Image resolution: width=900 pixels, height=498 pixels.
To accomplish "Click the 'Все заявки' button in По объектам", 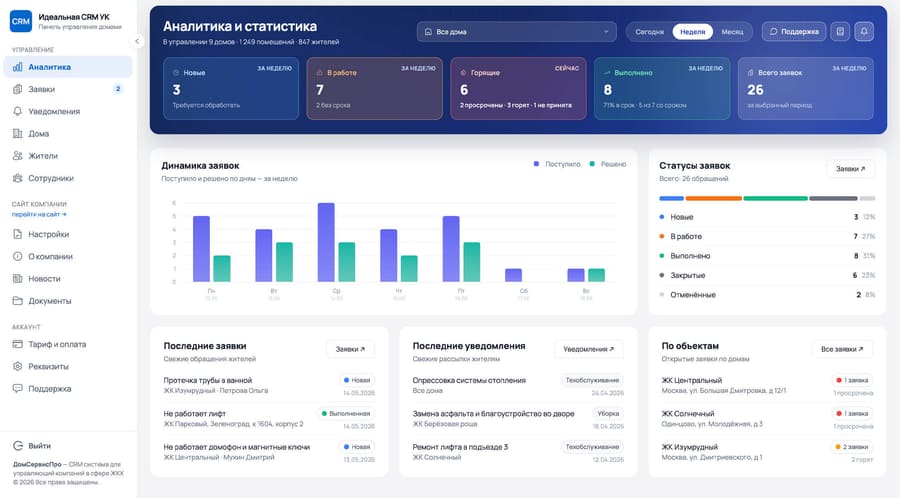I will 842,349.
